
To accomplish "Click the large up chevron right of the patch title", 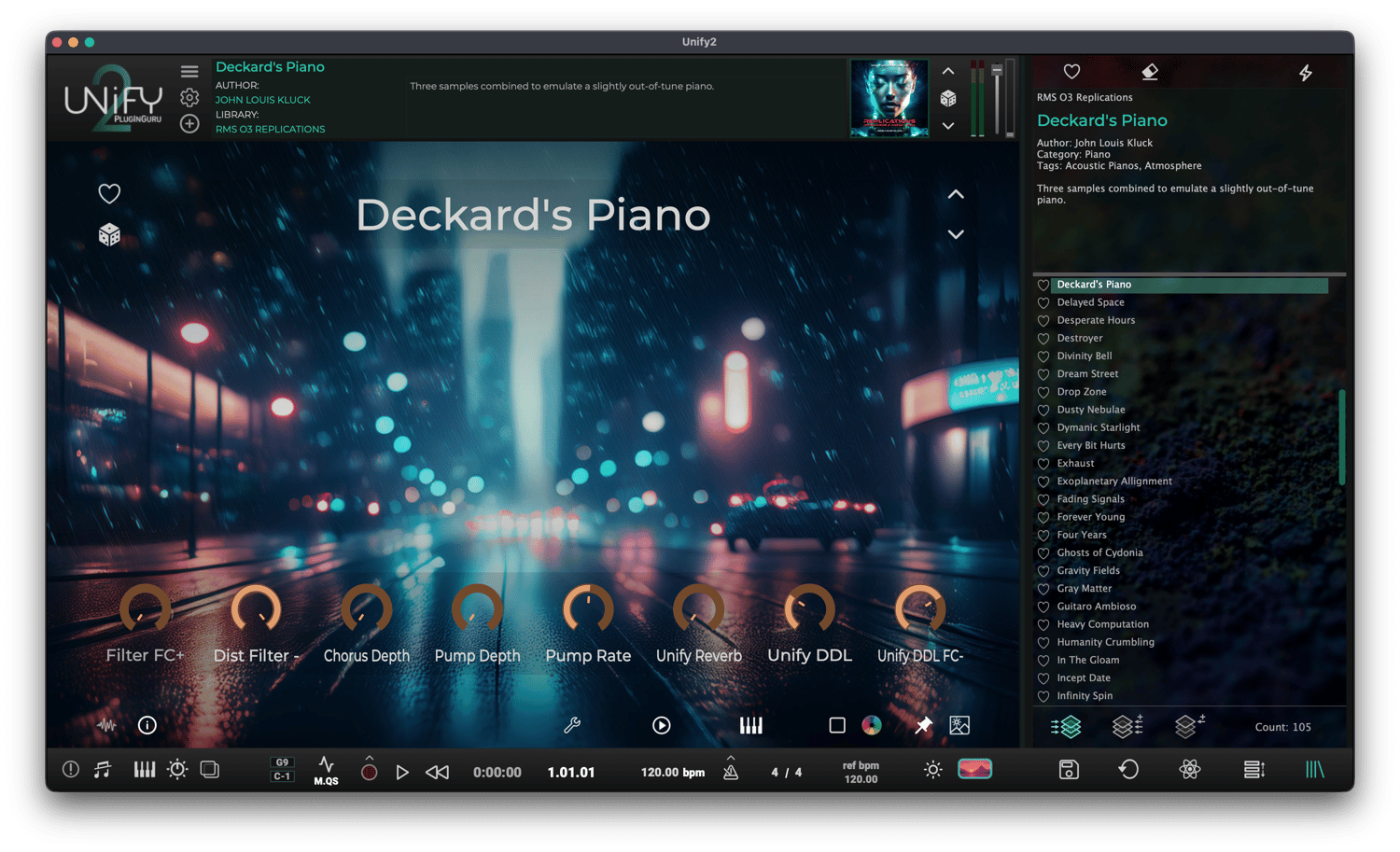I will click(956, 194).
